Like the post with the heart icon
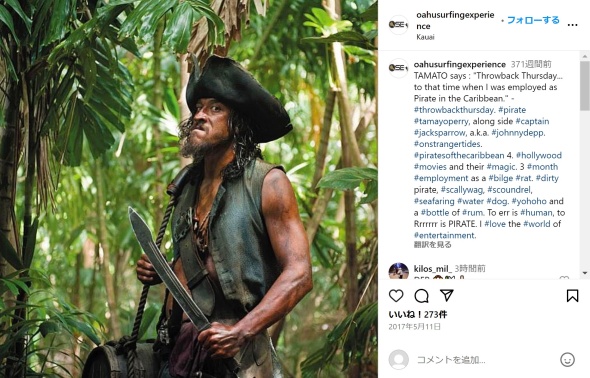The height and width of the screenshot is (378, 590). [x=396, y=296]
